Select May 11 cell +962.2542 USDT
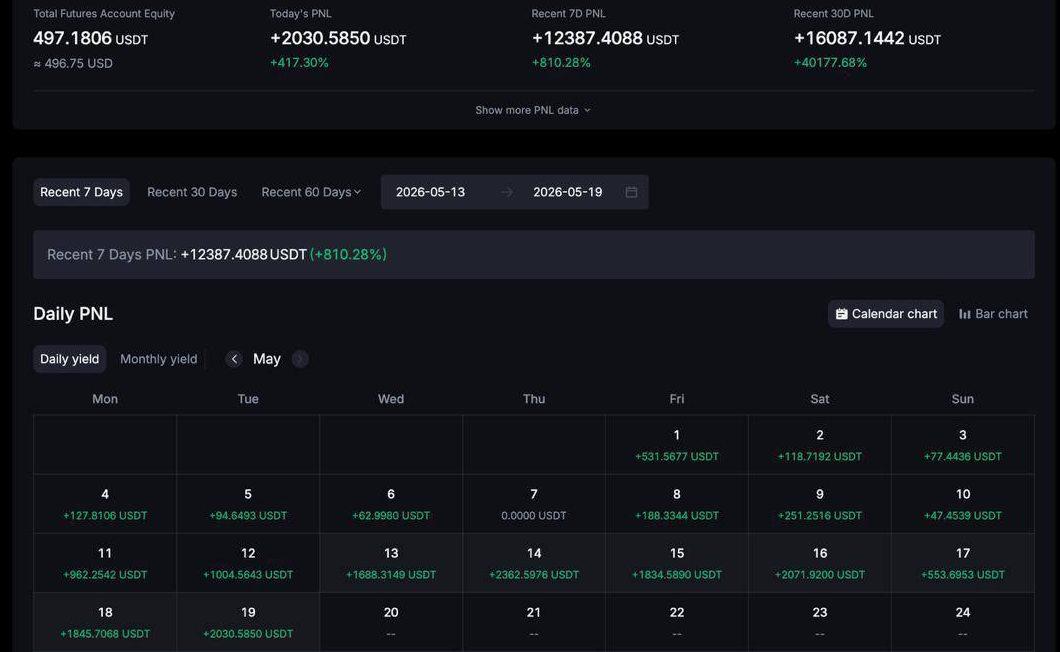This screenshot has width=1060, height=652. point(105,563)
